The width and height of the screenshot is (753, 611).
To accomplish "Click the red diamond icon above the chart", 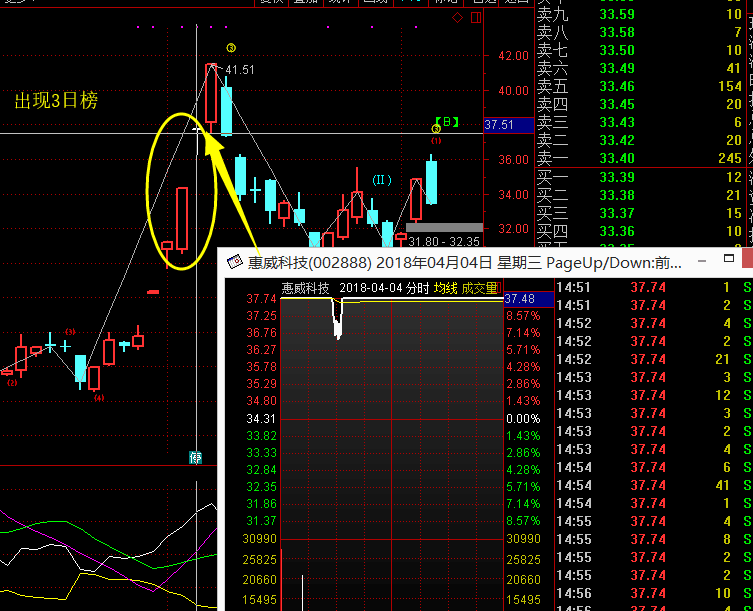I will [457, 18].
